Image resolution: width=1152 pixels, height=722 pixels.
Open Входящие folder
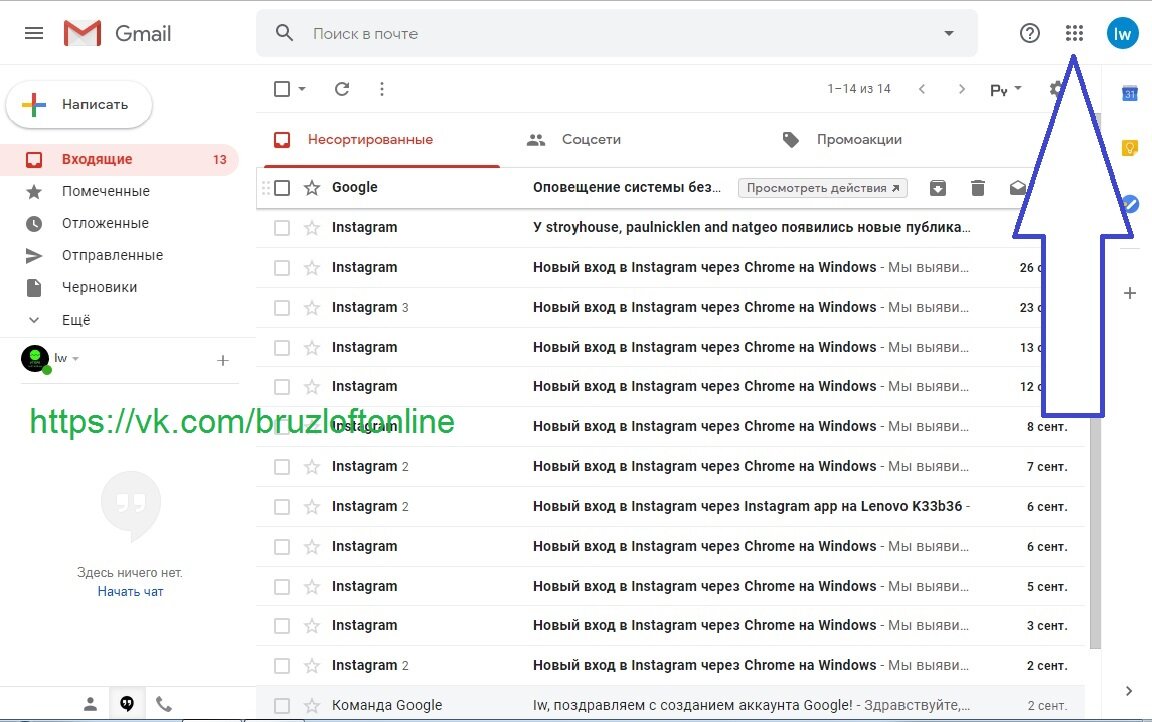pyautogui.click(x=119, y=159)
